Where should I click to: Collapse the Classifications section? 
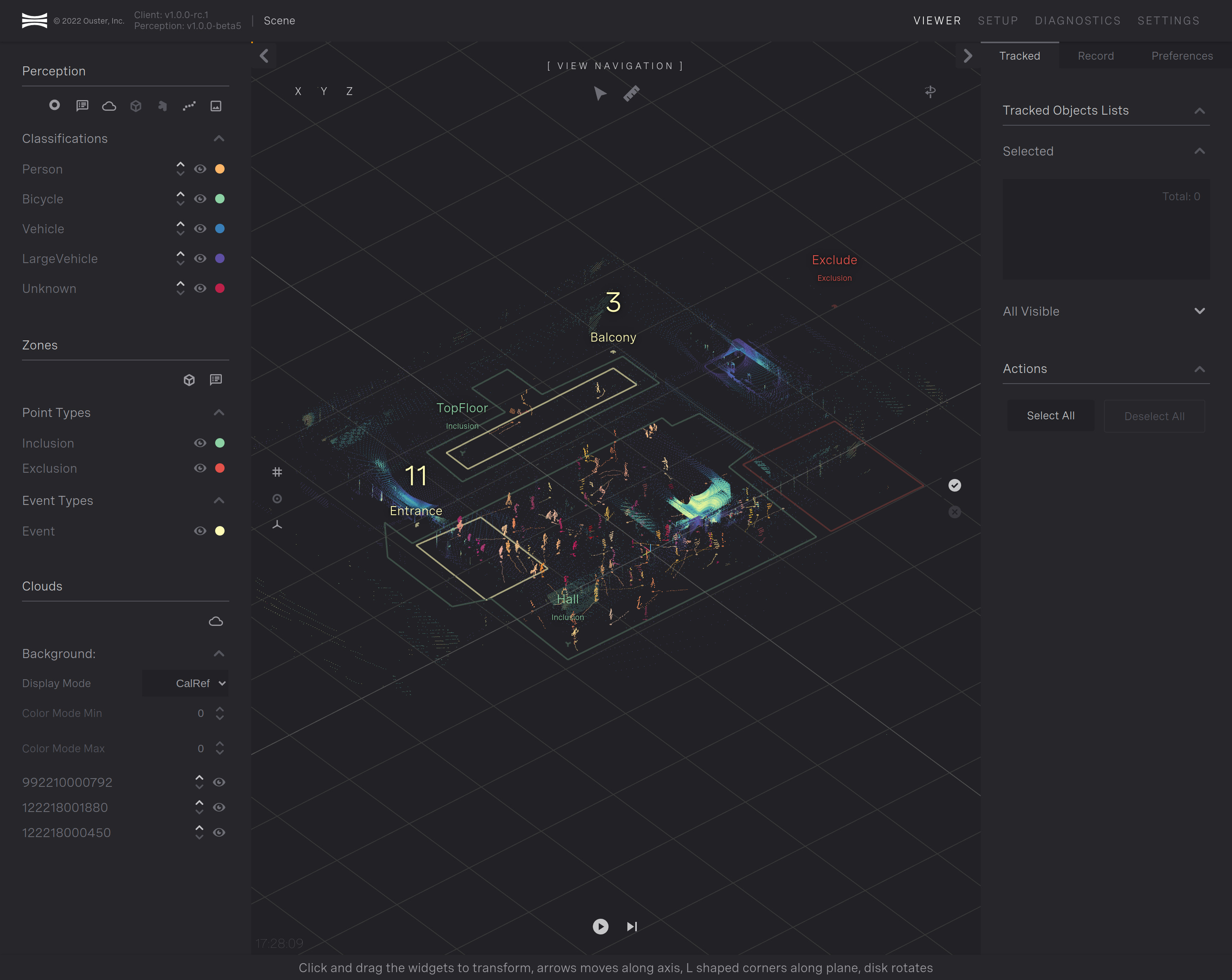coord(219,139)
